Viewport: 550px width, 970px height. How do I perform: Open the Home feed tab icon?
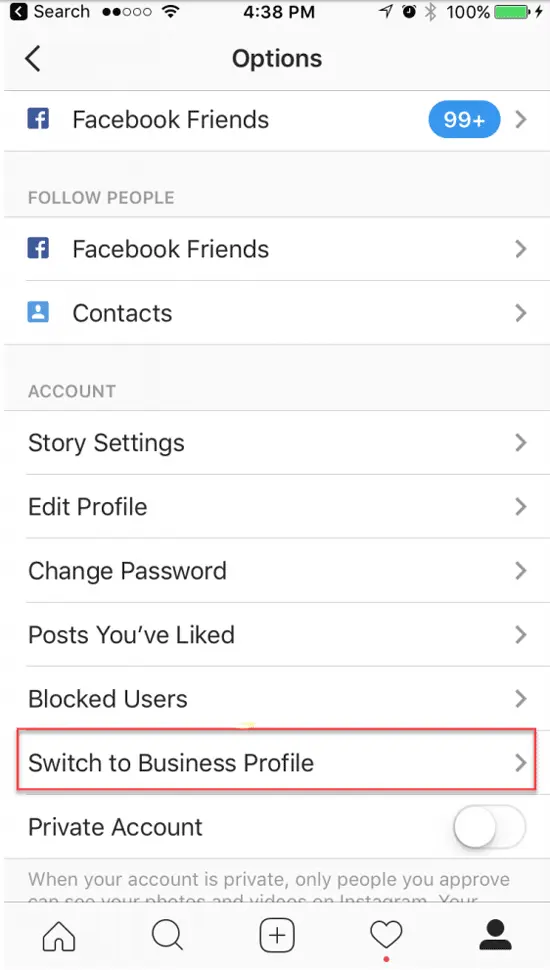coord(59,935)
